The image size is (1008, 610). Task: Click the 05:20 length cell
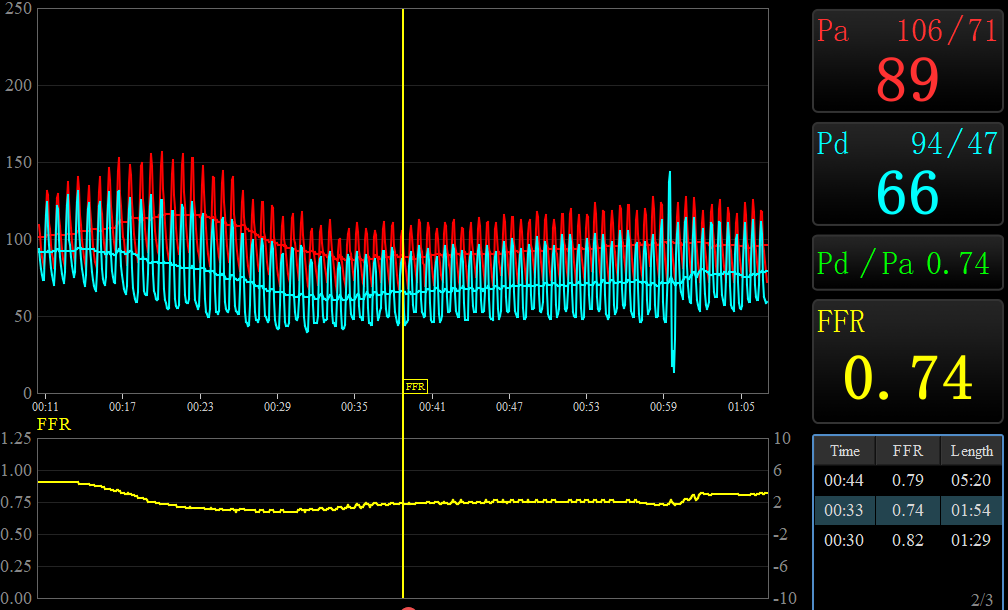point(971,480)
